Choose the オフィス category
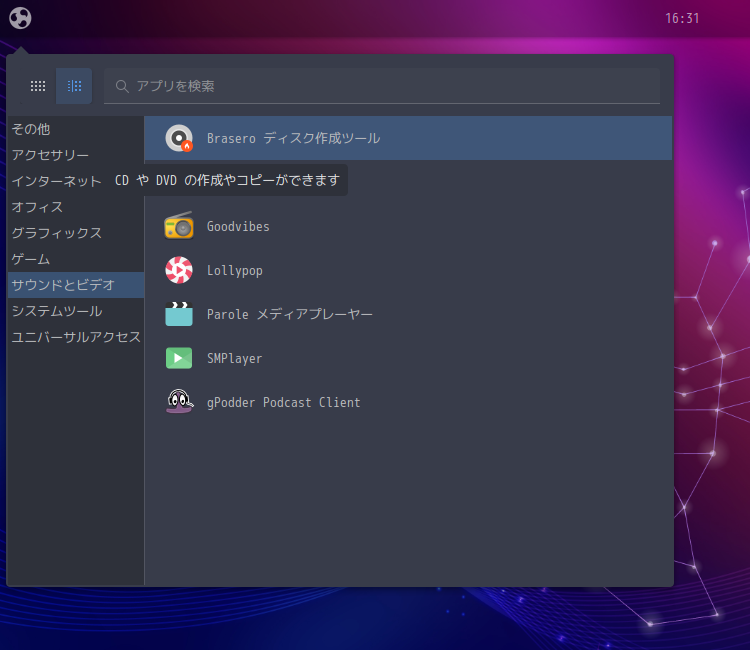The image size is (750, 650). (76, 207)
